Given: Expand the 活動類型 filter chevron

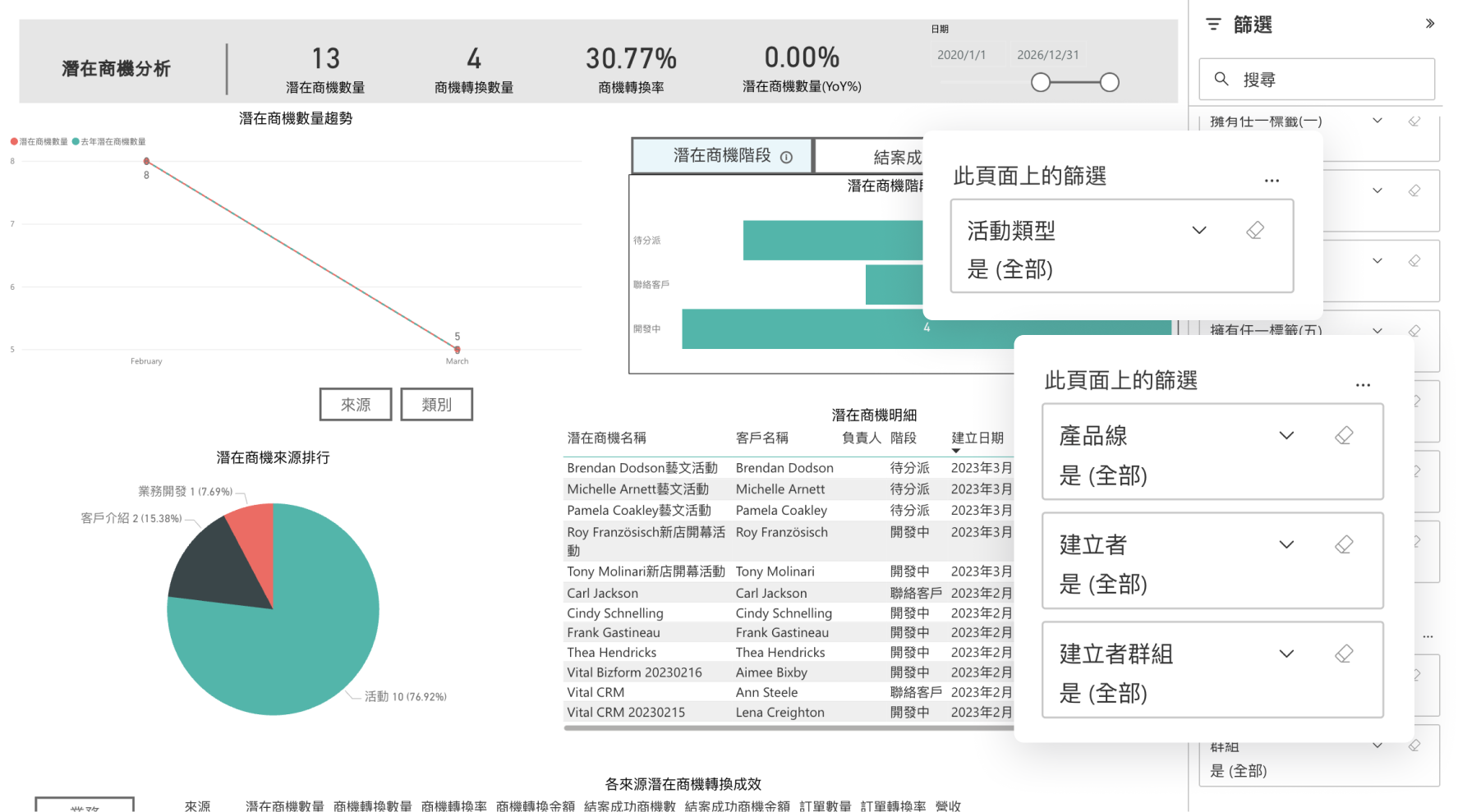Looking at the screenshot, I should [x=1199, y=231].
